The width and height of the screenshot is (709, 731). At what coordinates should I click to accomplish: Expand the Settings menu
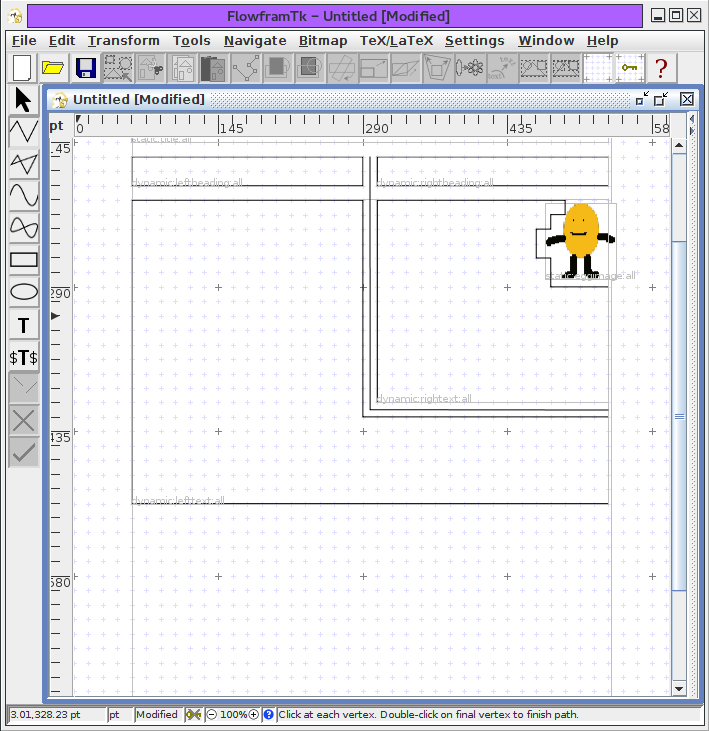pyautogui.click(x=474, y=41)
